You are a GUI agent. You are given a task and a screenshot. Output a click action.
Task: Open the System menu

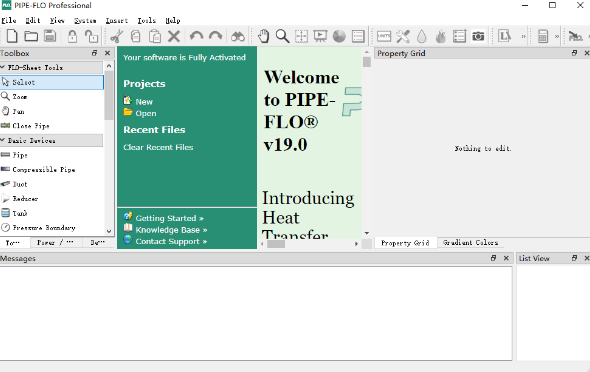[x=85, y=20]
